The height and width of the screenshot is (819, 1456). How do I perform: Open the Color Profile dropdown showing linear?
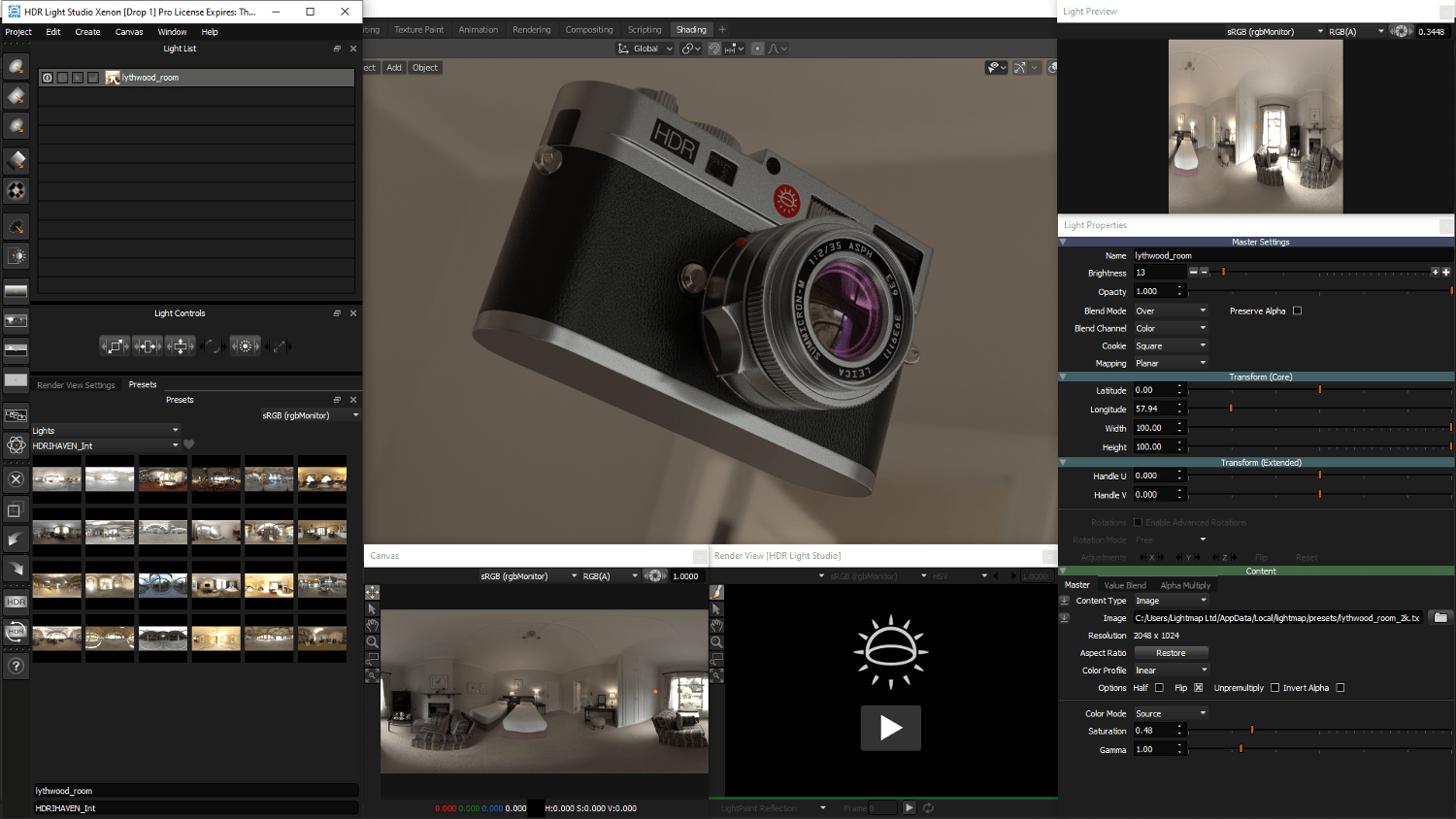click(x=1171, y=671)
